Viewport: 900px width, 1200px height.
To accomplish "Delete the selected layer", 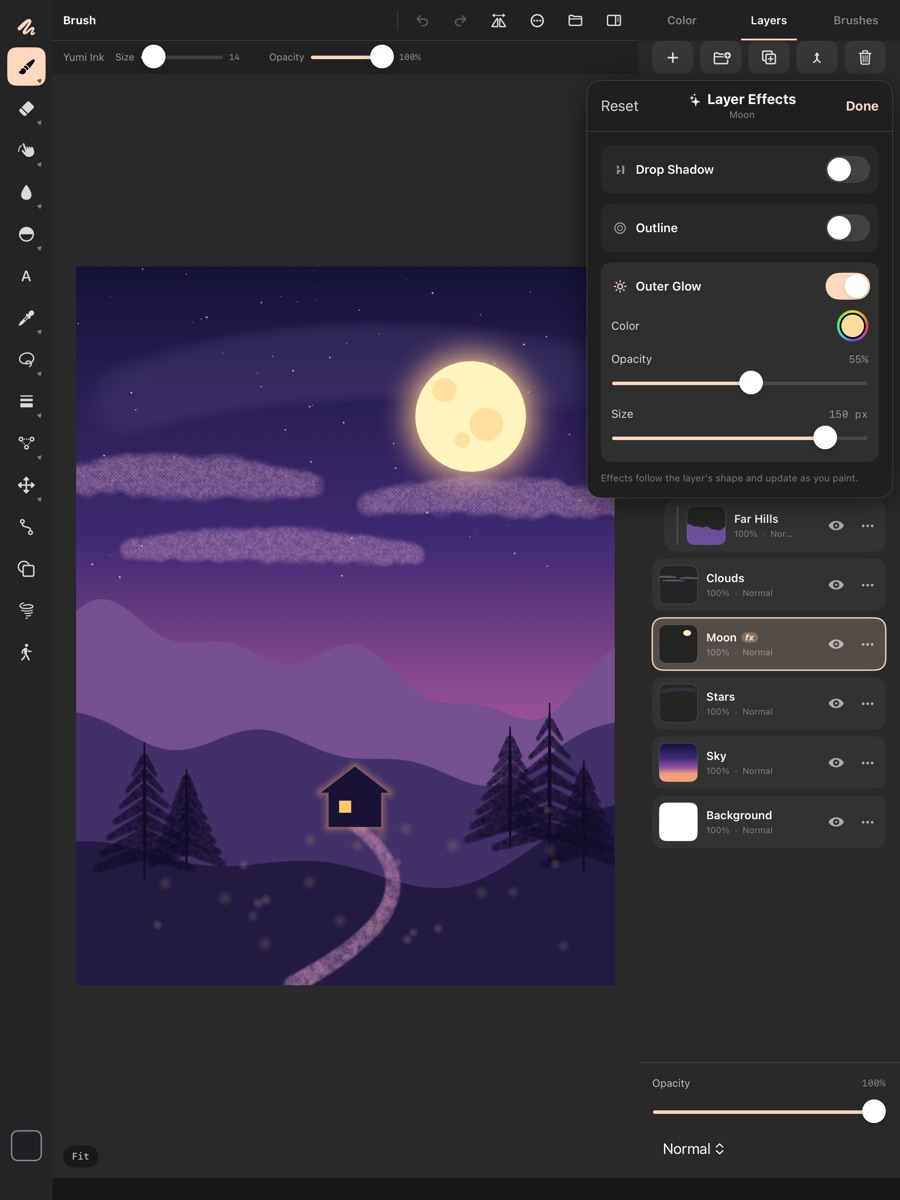I will click(865, 58).
